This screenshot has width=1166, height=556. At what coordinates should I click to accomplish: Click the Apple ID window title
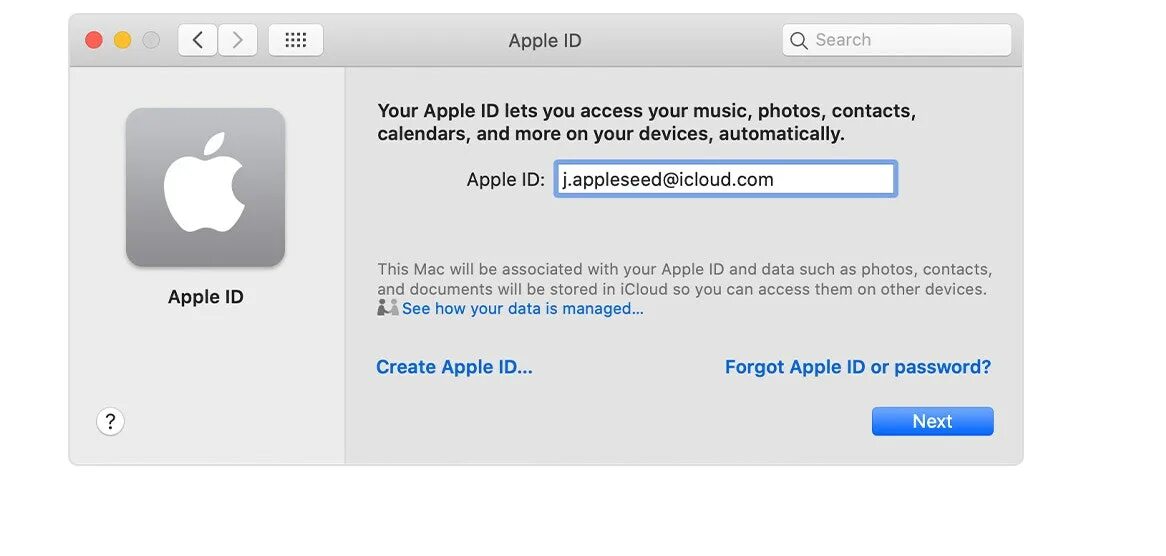pyautogui.click(x=545, y=41)
